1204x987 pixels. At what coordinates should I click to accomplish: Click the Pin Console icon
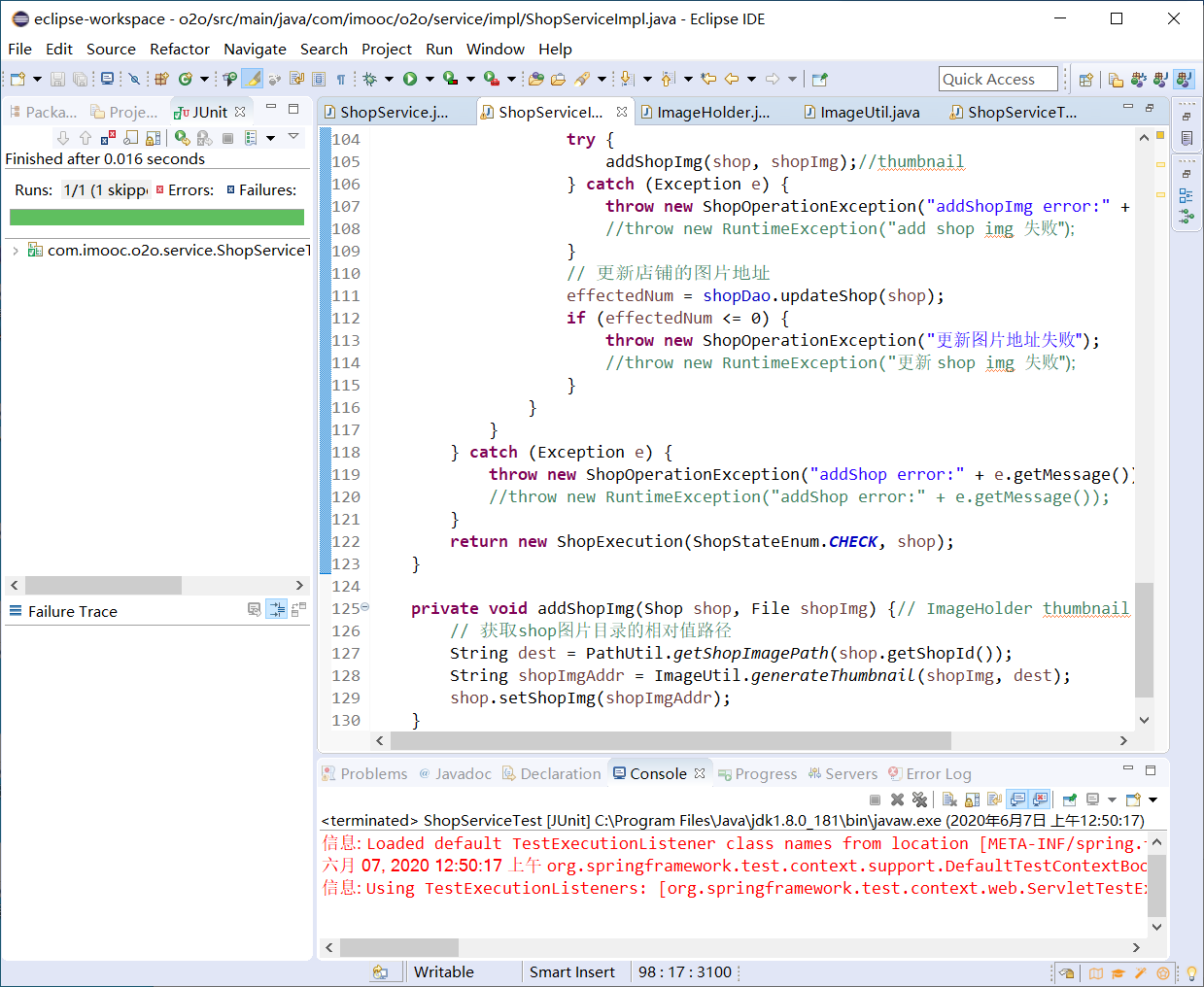[x=1069, y=800]
